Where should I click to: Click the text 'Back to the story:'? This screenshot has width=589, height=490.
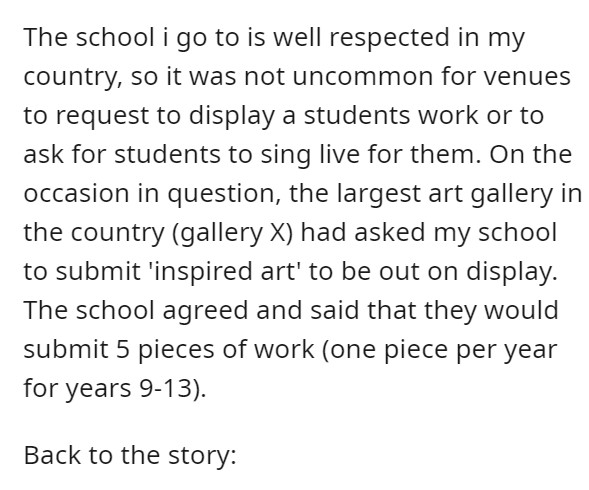point(130,455)
